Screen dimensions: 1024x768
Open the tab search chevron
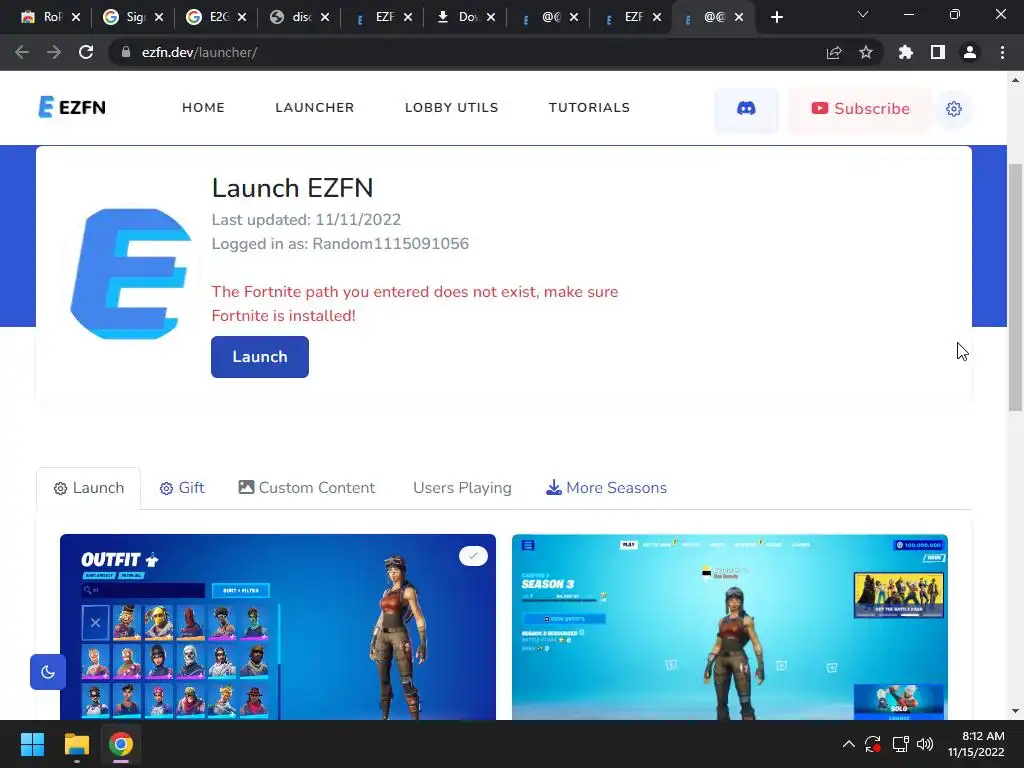click(863, 14)
